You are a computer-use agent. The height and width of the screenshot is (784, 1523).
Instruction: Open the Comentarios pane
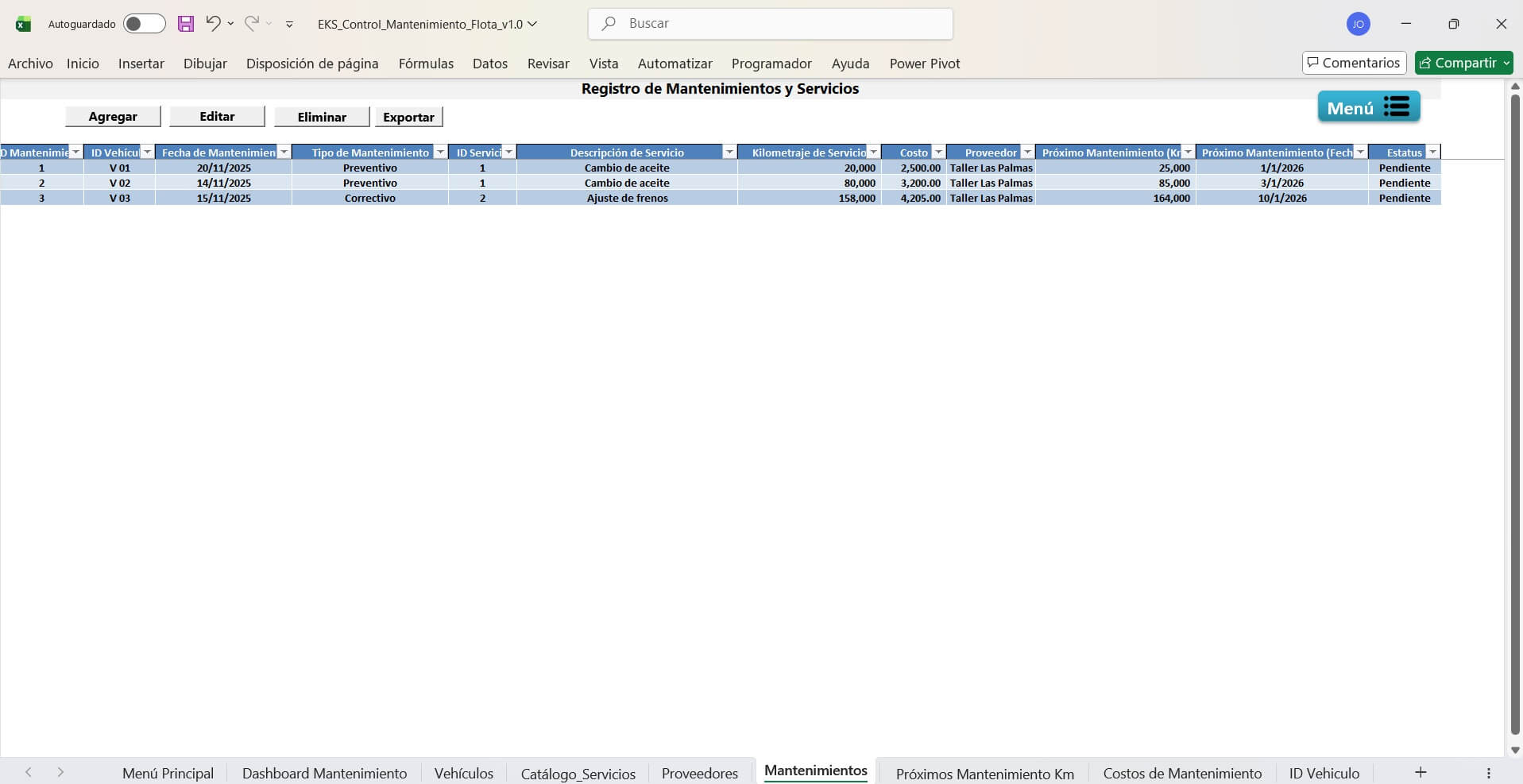[1354, 63]
